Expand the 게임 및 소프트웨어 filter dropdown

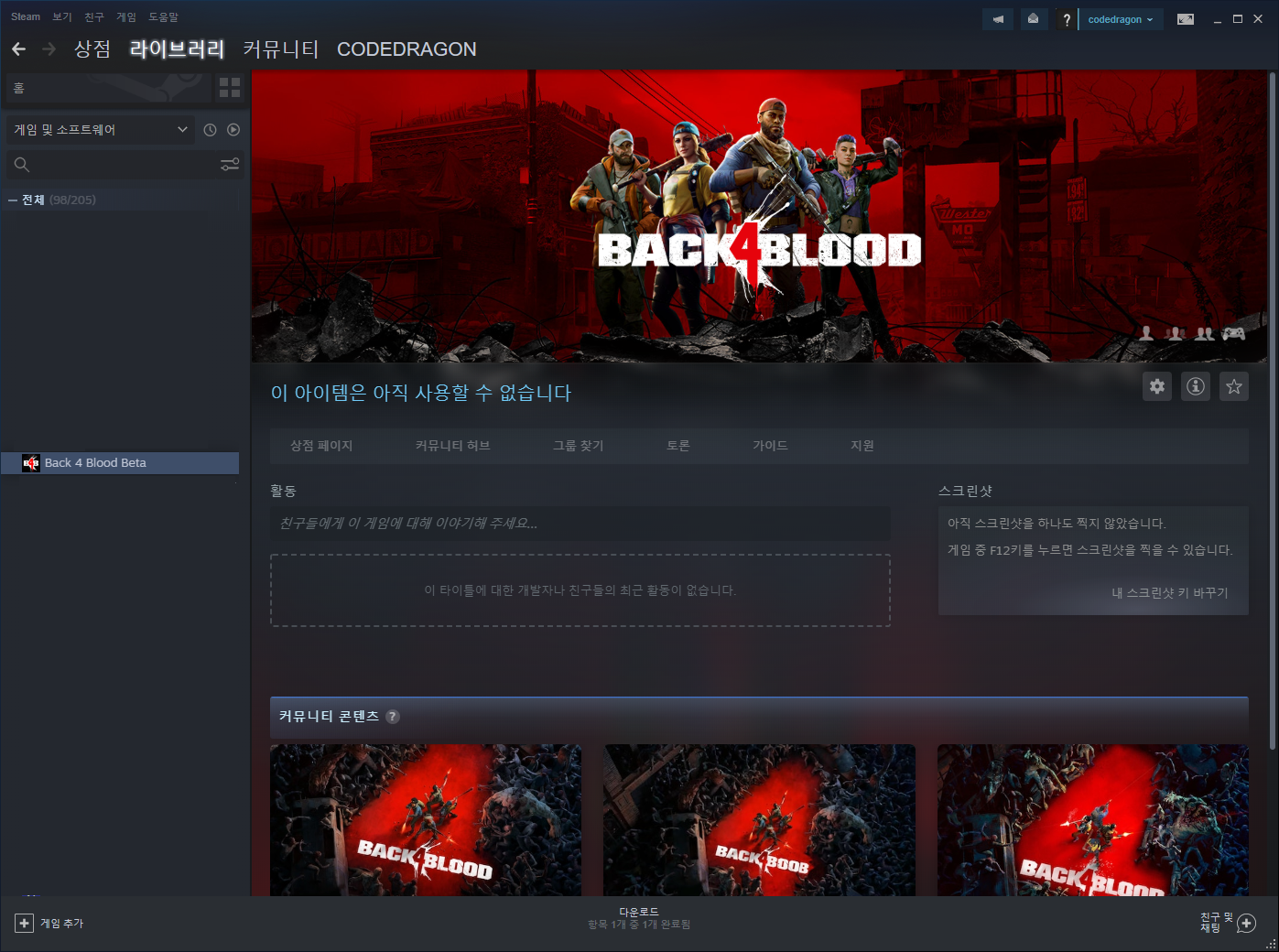coord(101,130)
